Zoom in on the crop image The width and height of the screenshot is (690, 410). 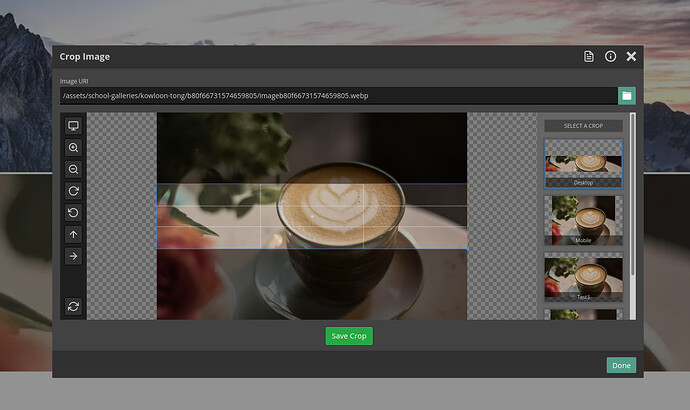click(73, 148)
